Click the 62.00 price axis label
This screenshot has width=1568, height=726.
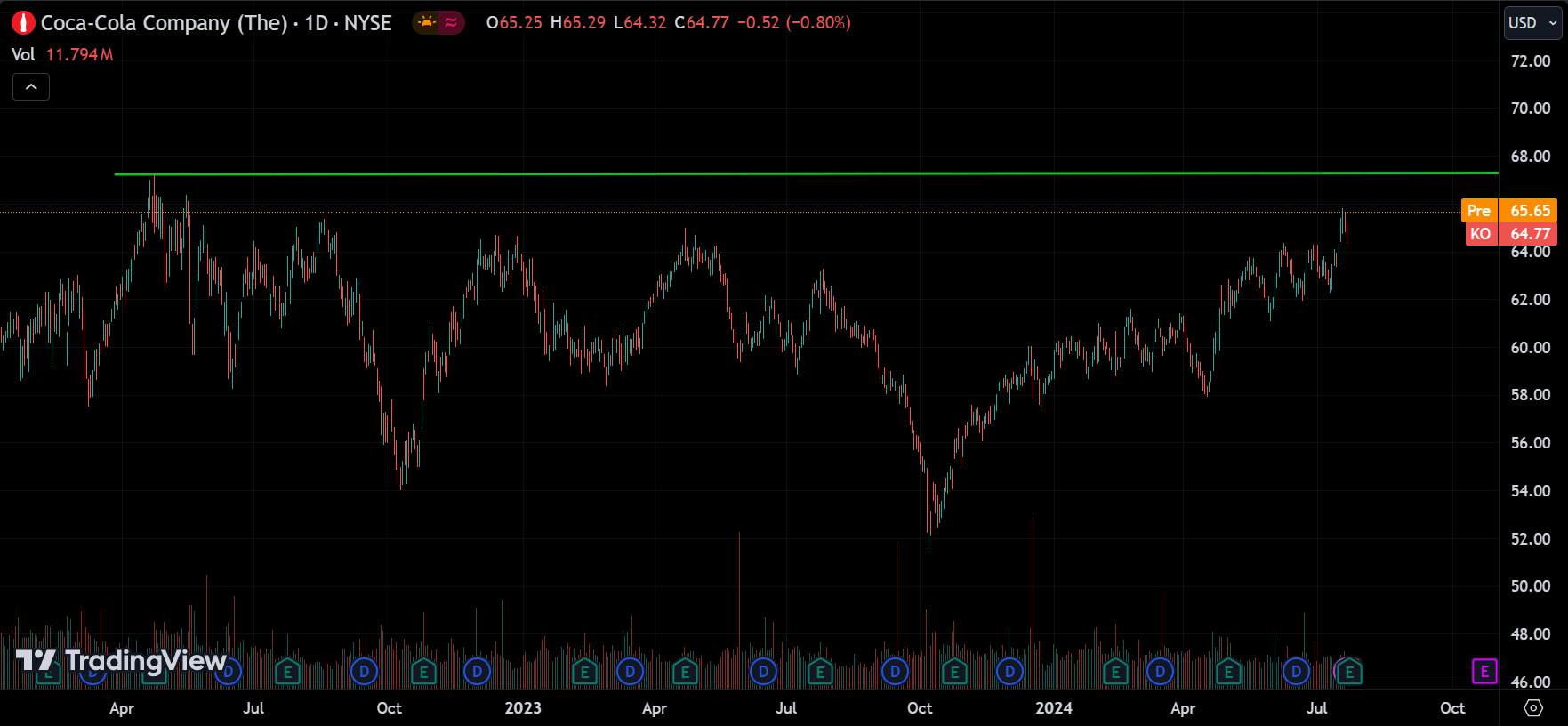(1531, 300)
